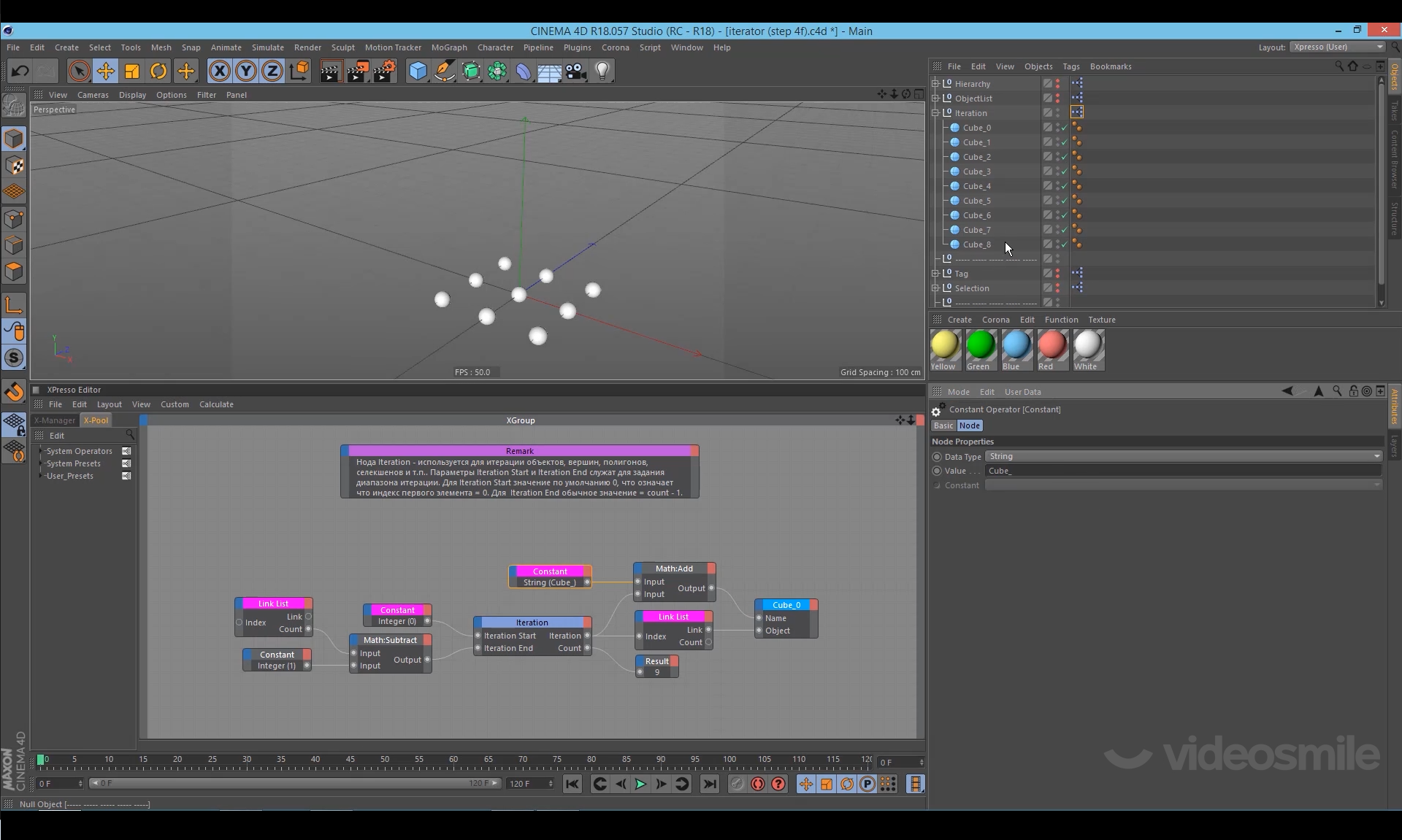Toggle Data Type animation radio dot
The image size is (1402, 840).
(x=937, y=457)
